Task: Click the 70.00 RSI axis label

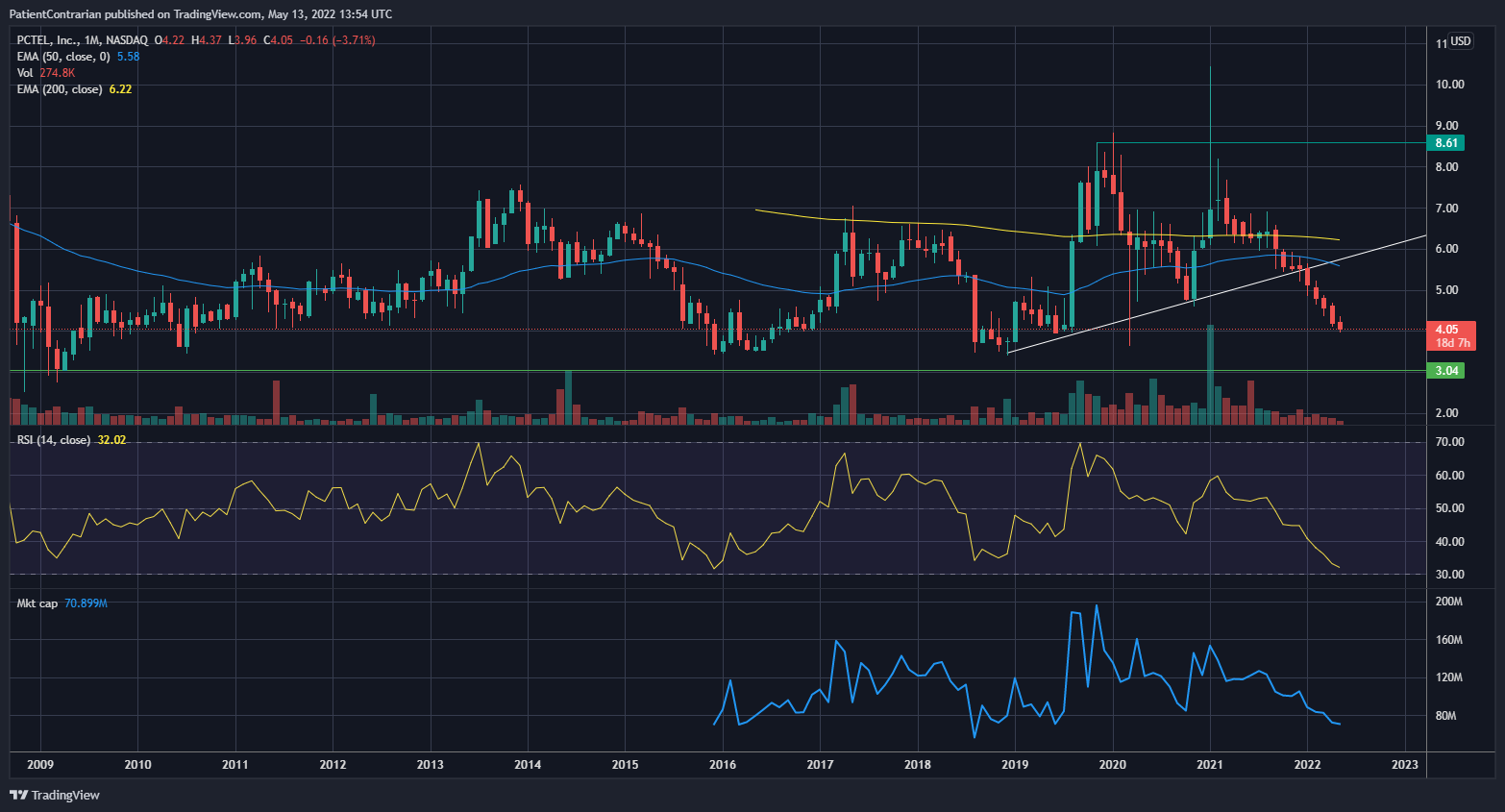Action: (1450, 442)
